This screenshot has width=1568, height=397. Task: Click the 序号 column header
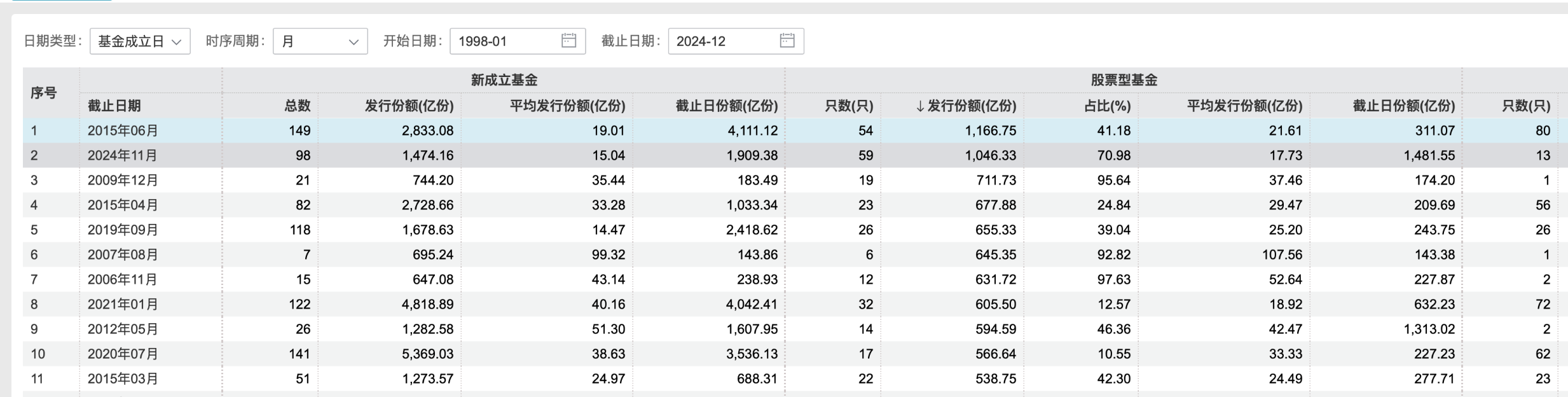[x=43, y=93]
